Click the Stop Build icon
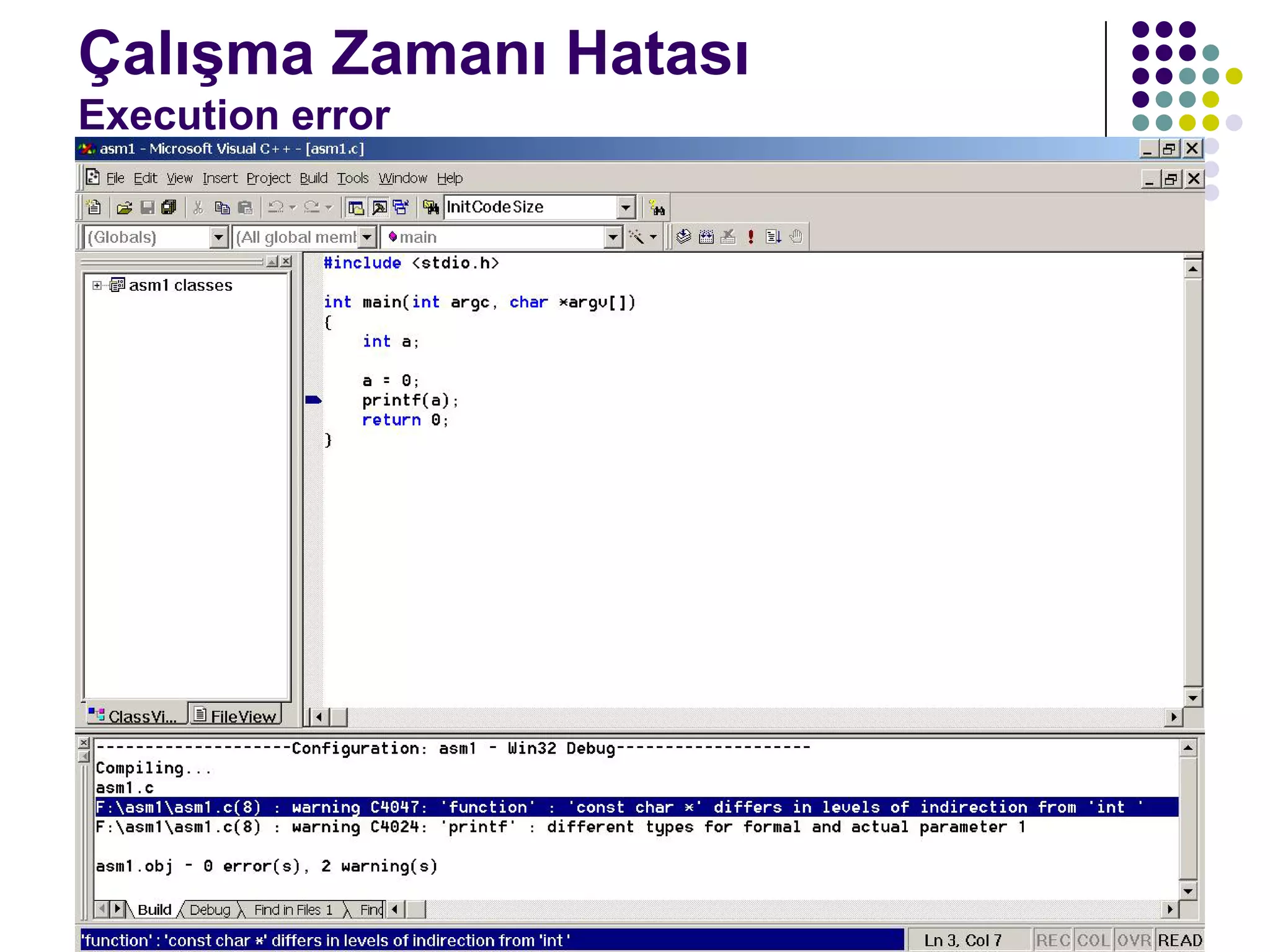 click(728, 236)
